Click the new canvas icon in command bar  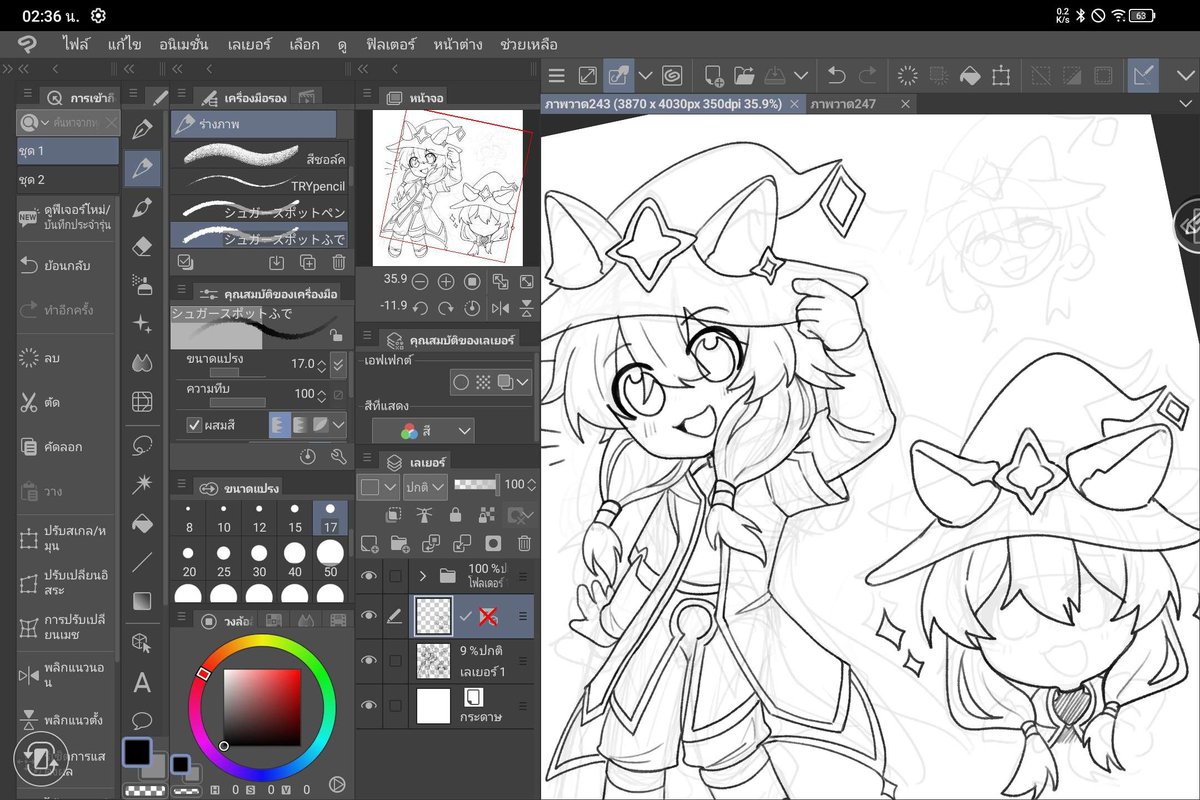[x=713, y=75]
